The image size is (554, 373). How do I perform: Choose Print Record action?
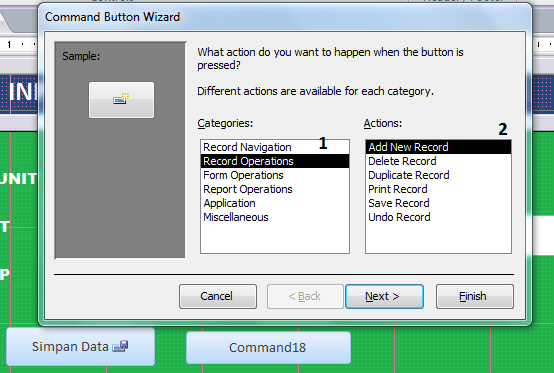click(438, 189)
